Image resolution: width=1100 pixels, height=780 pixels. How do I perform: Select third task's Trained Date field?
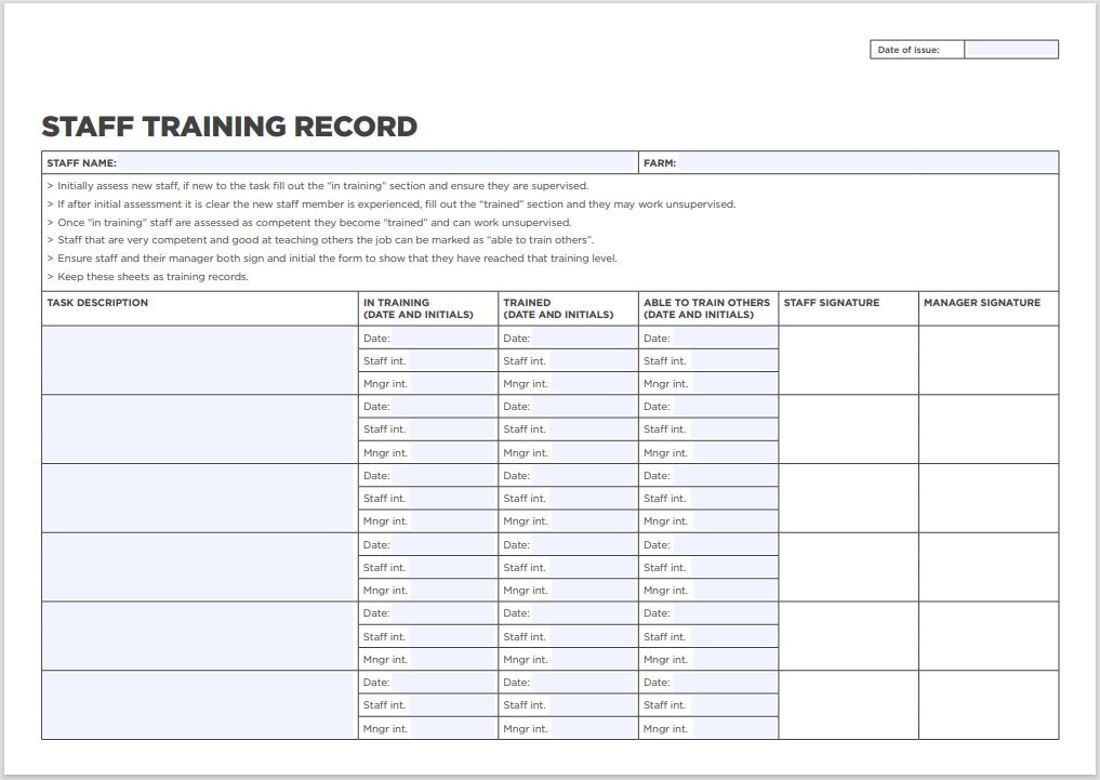click(584, 476)
